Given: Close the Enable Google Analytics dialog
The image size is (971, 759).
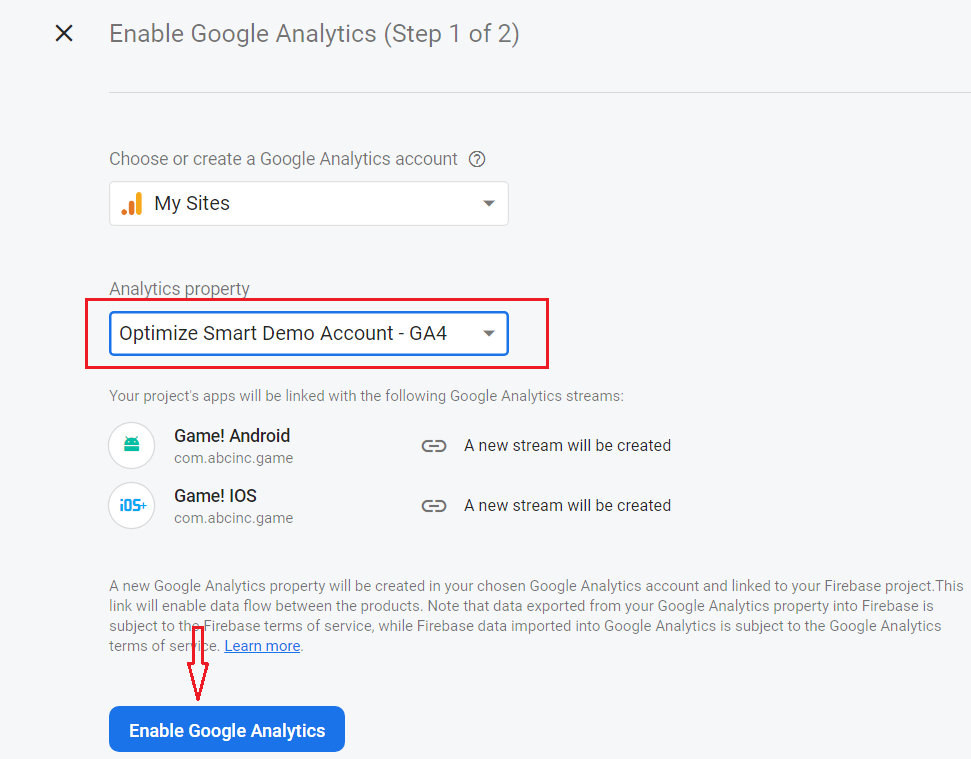Looking at the screenshot, I should tap(64, 34).
